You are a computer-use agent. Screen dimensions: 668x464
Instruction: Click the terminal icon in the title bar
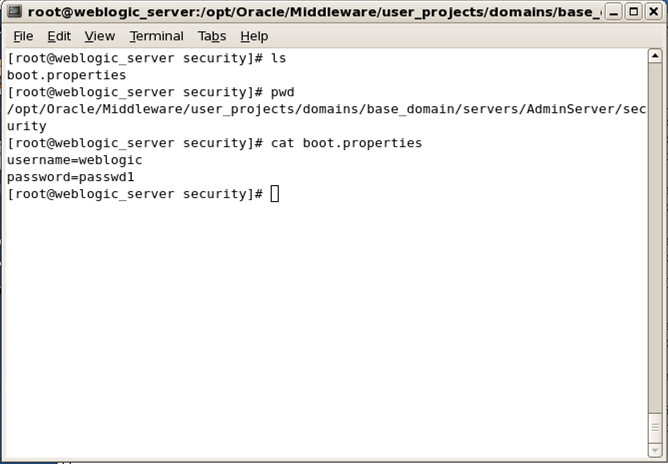pyautogui.click(x=14, y=11)
